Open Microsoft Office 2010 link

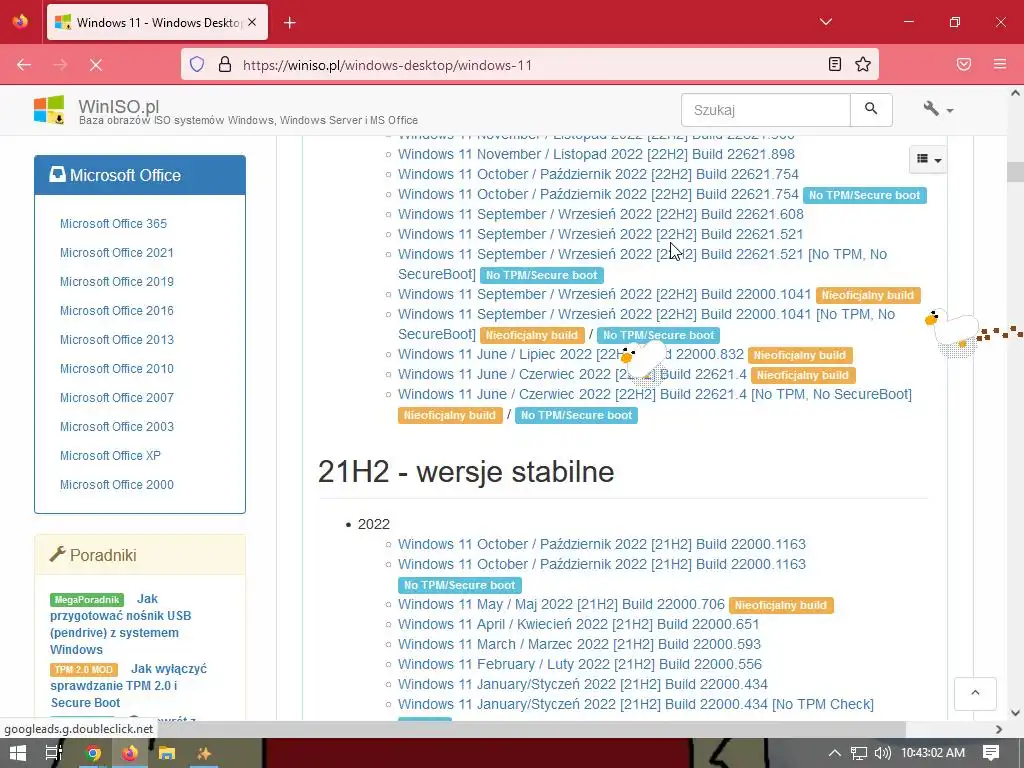point(117,368)
